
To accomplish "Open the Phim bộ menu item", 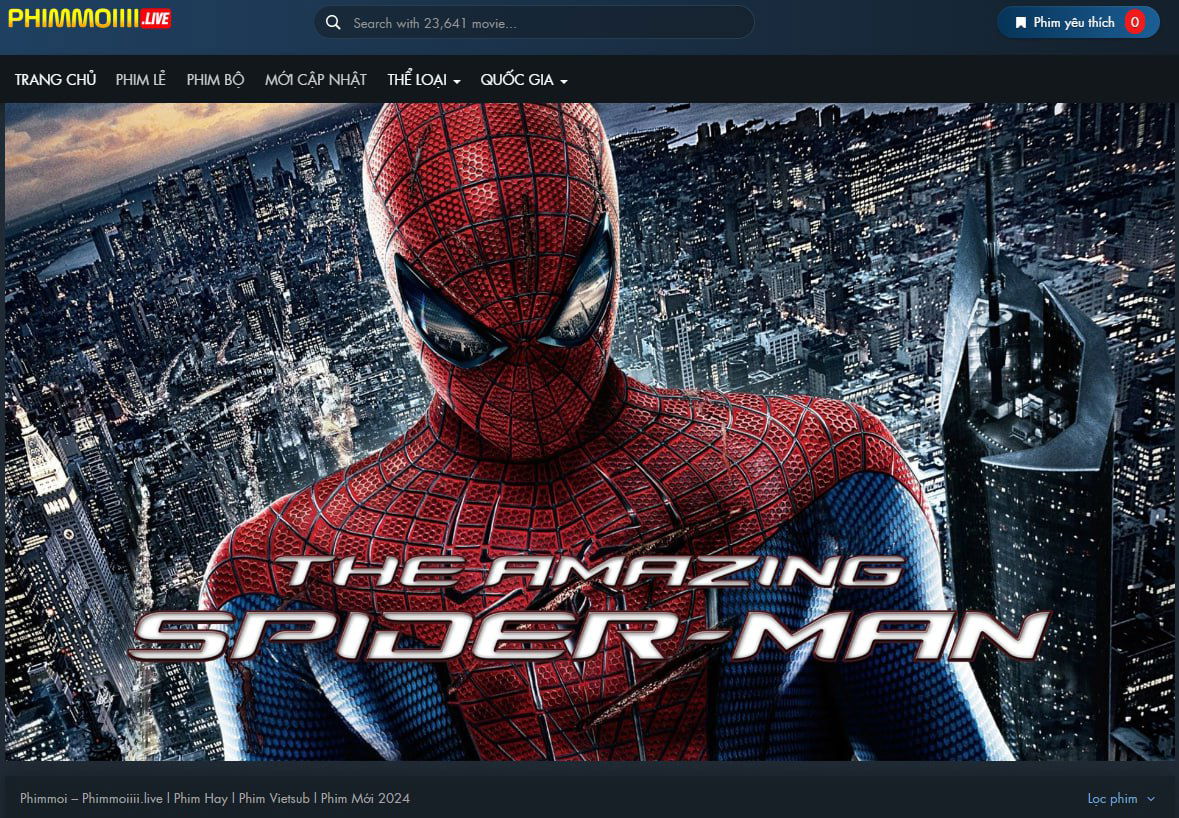I will click(216, 80).
